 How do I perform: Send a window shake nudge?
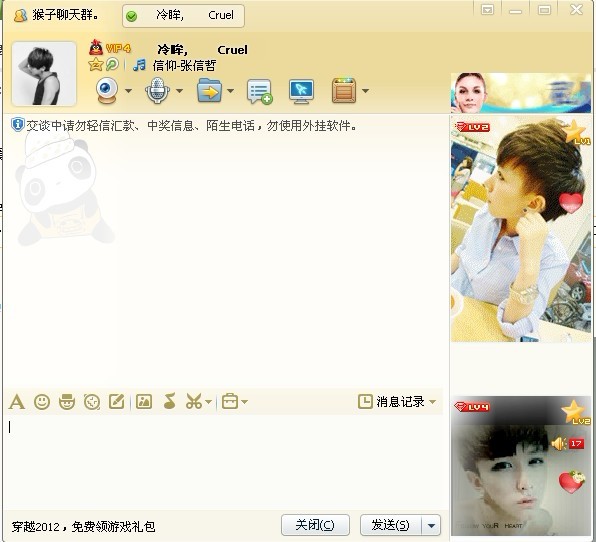pos(92,401)
